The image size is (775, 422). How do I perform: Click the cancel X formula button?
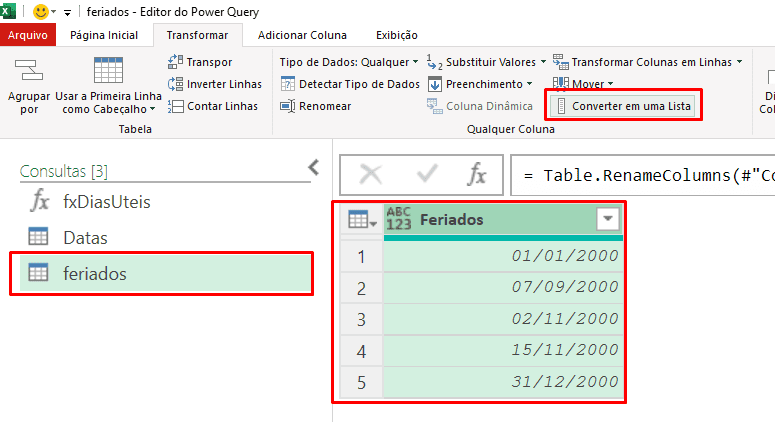370,174
